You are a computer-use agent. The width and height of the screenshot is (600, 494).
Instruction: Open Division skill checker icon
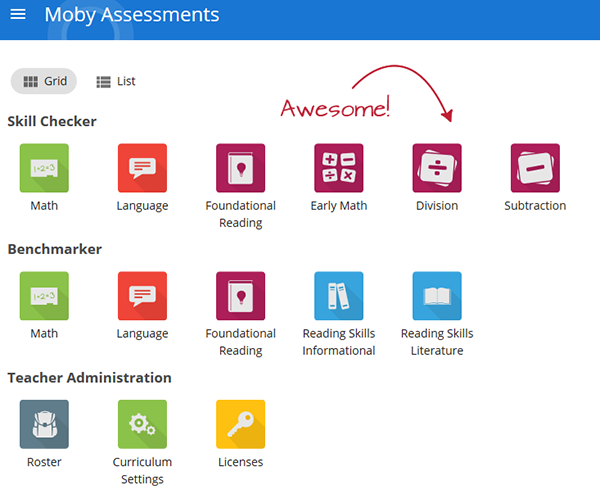[437, 168]
